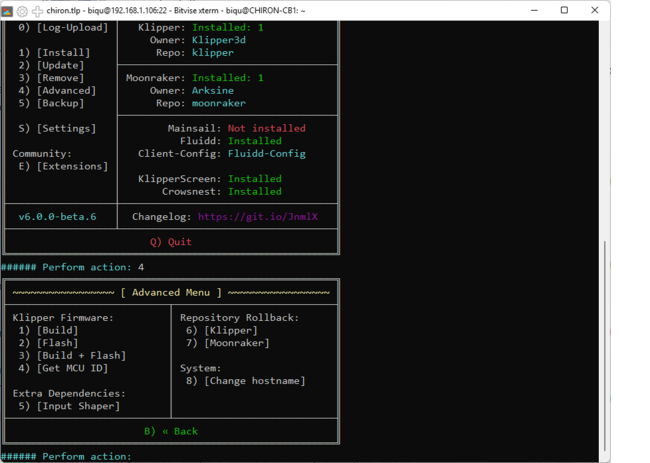Select the B) « Back option

(171, 431)
